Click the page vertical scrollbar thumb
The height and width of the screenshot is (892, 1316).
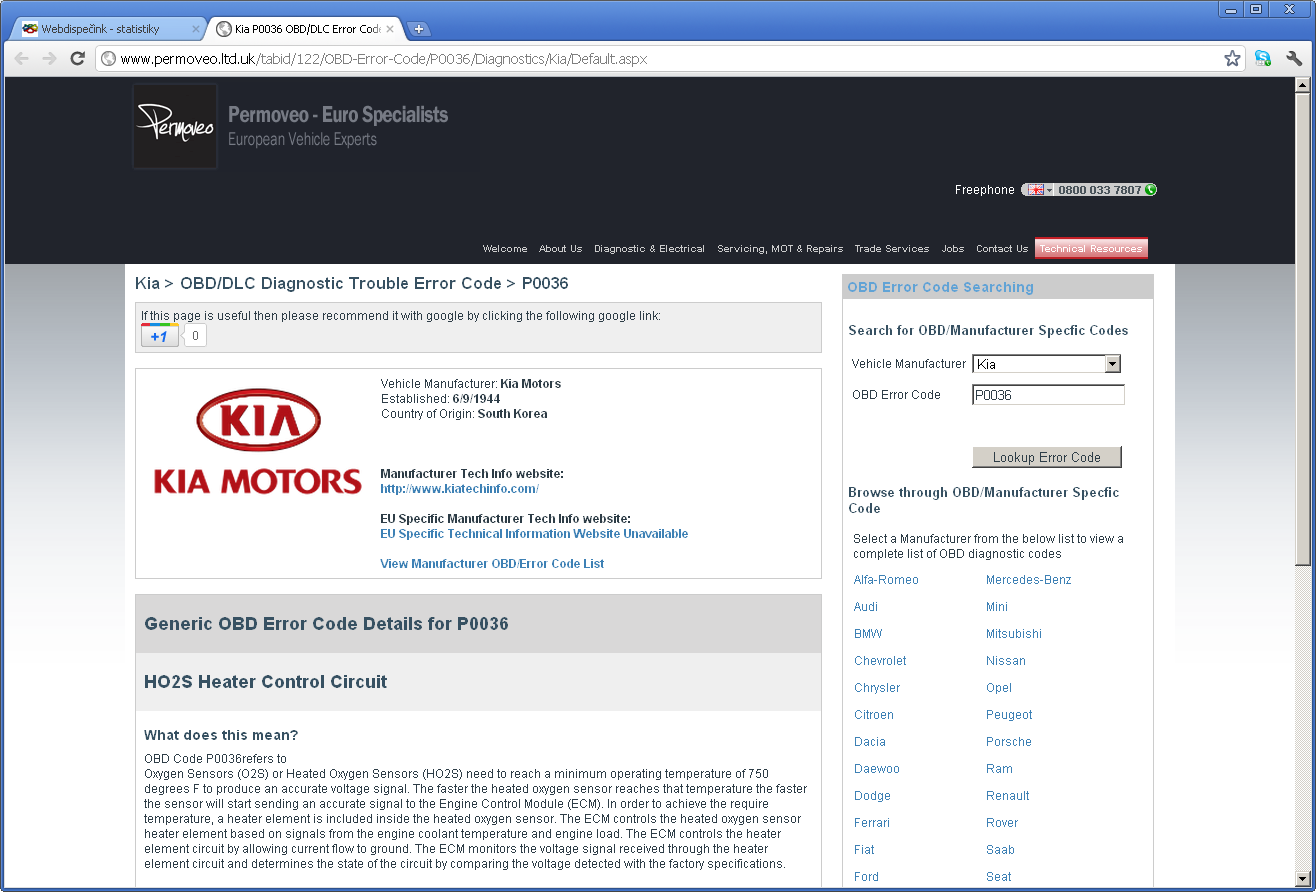click(1302, 329)
